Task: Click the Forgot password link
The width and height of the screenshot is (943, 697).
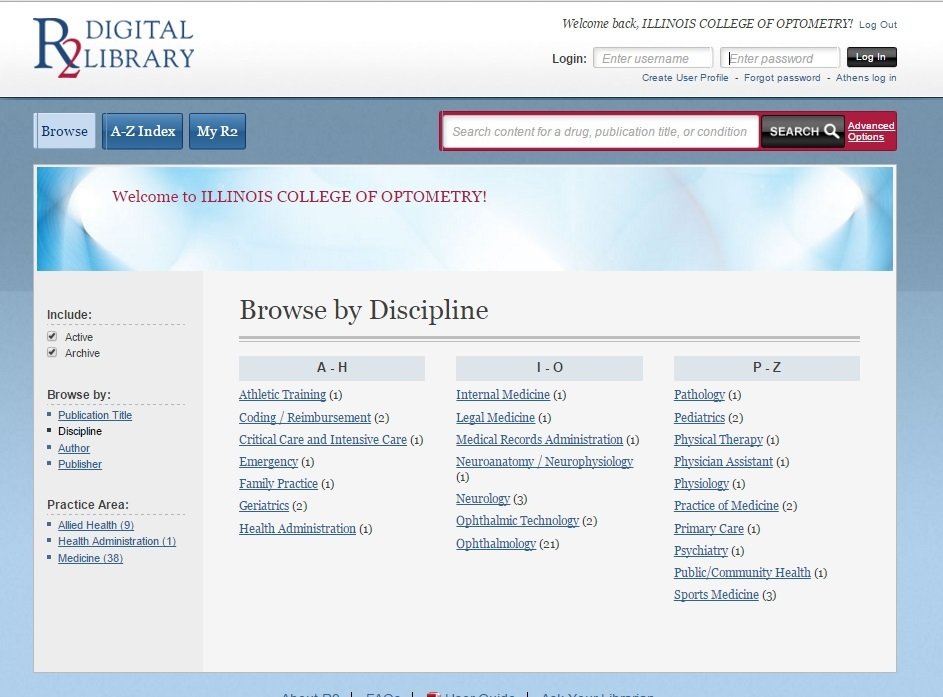Action: [x=782, y=78]
